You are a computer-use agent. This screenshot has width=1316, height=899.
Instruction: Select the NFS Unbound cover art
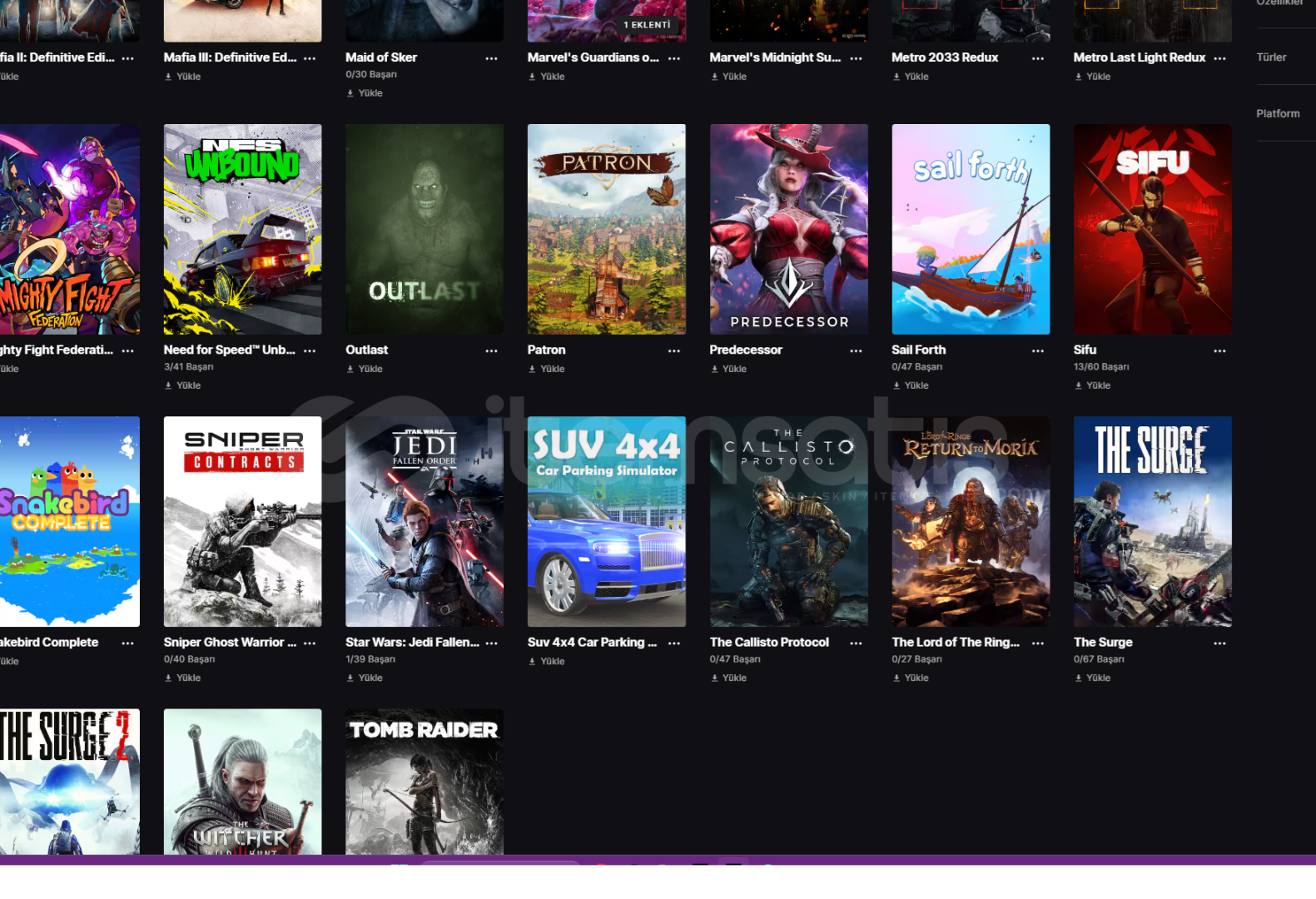242,229
